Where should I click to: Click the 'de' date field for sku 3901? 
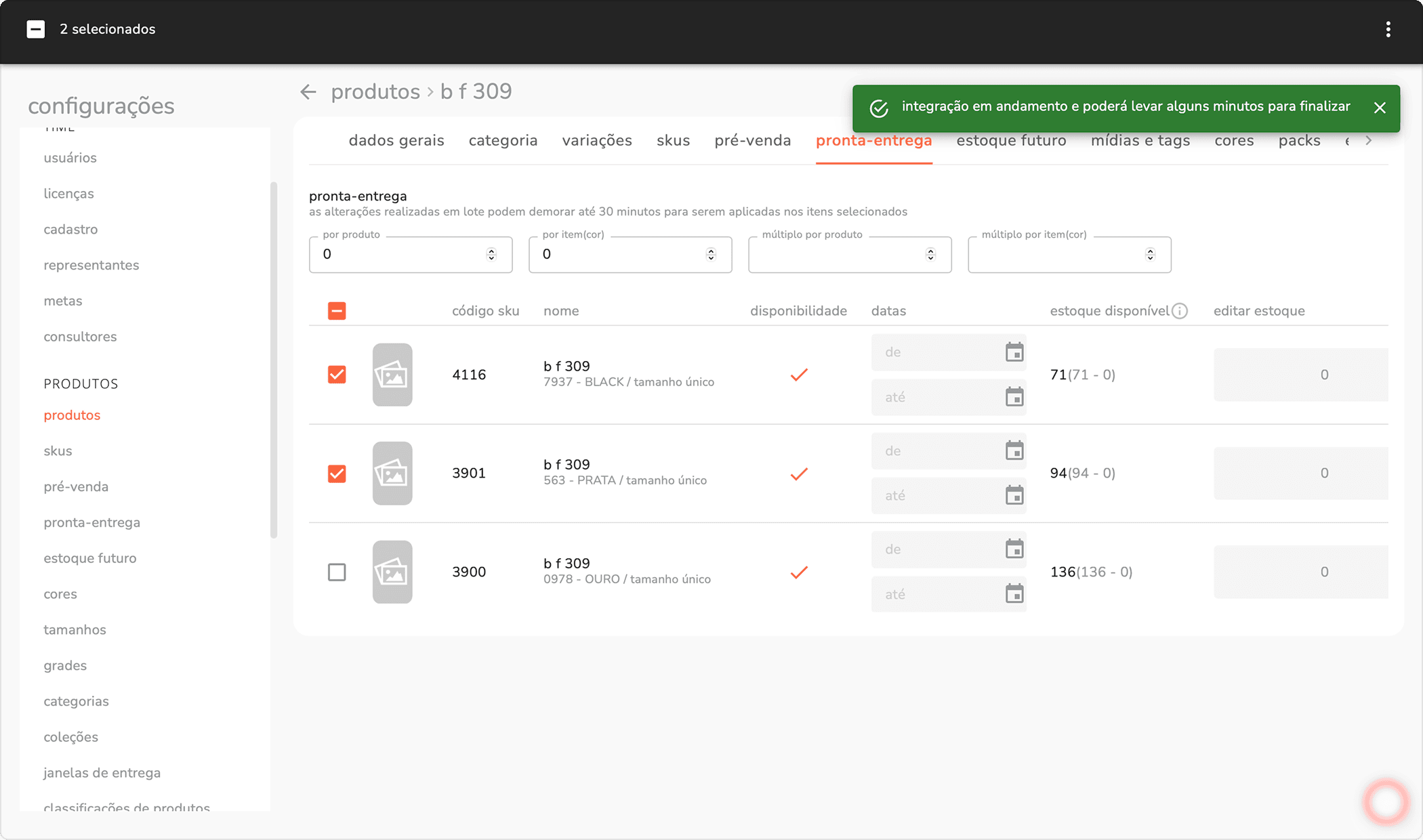coord(948,450)
